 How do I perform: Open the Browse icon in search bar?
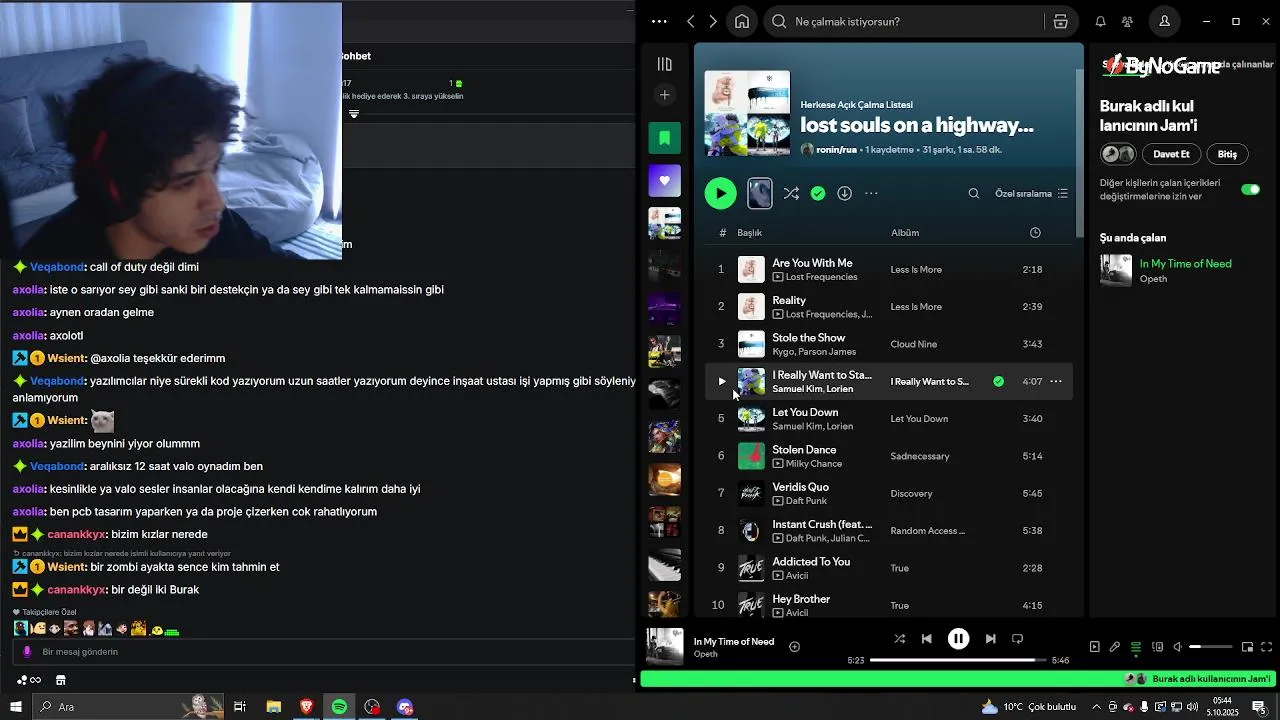pos(1061,21)
